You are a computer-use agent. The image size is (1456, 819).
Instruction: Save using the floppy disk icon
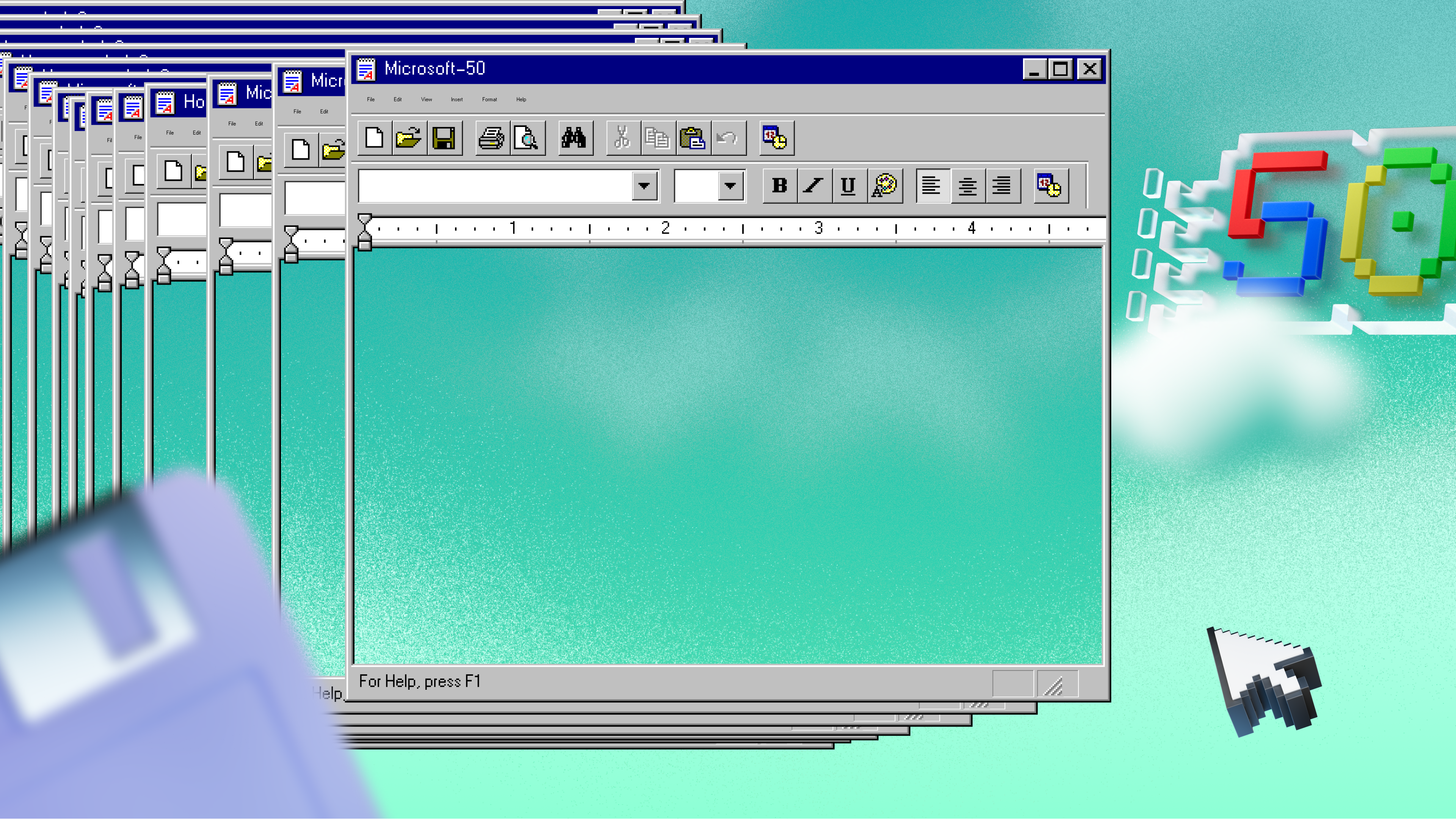(444, 138)
